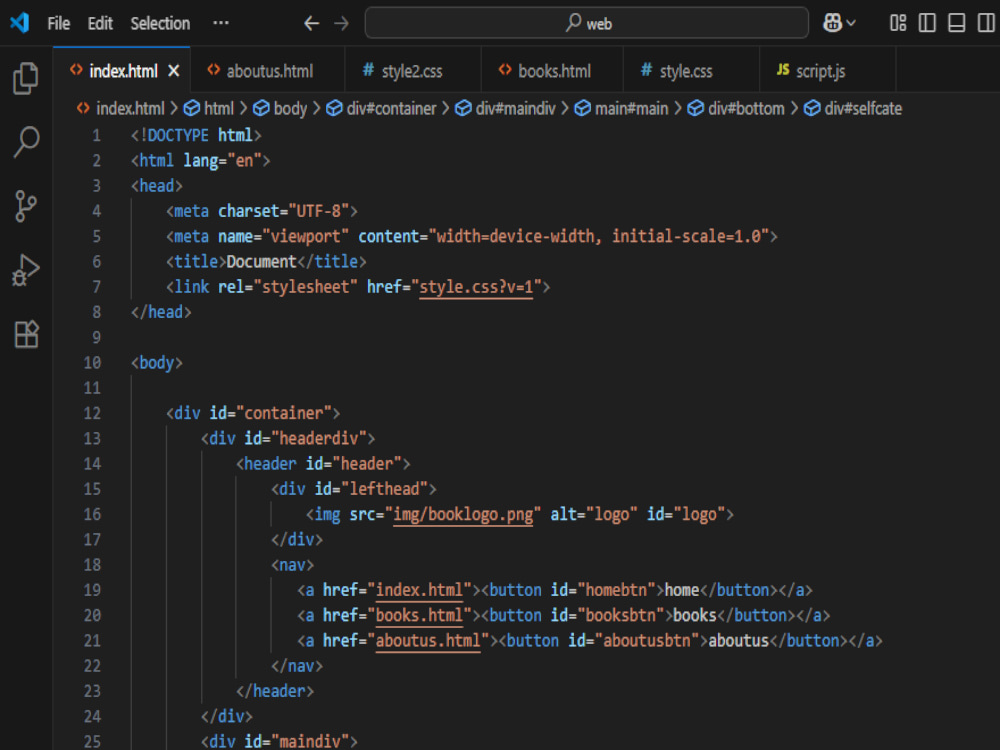The height and width of the screenshot is (750, 1000).
Task: Switch to the aboutus.html tab
Action: click(x=268, y=71)
